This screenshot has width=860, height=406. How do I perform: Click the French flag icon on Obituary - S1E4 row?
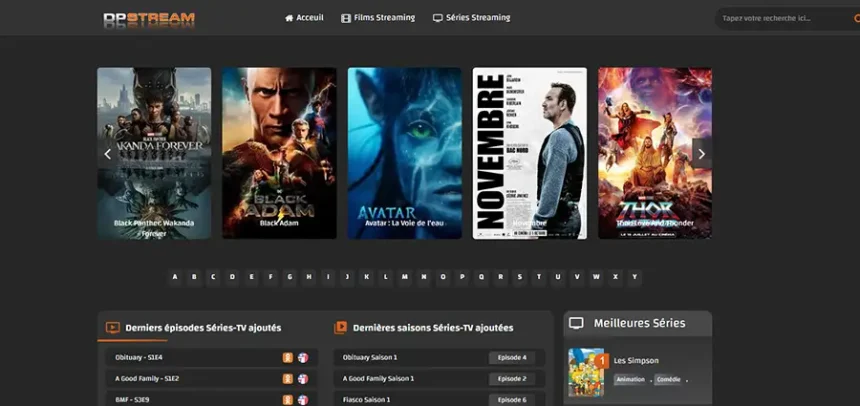click(x=303, y=358)
